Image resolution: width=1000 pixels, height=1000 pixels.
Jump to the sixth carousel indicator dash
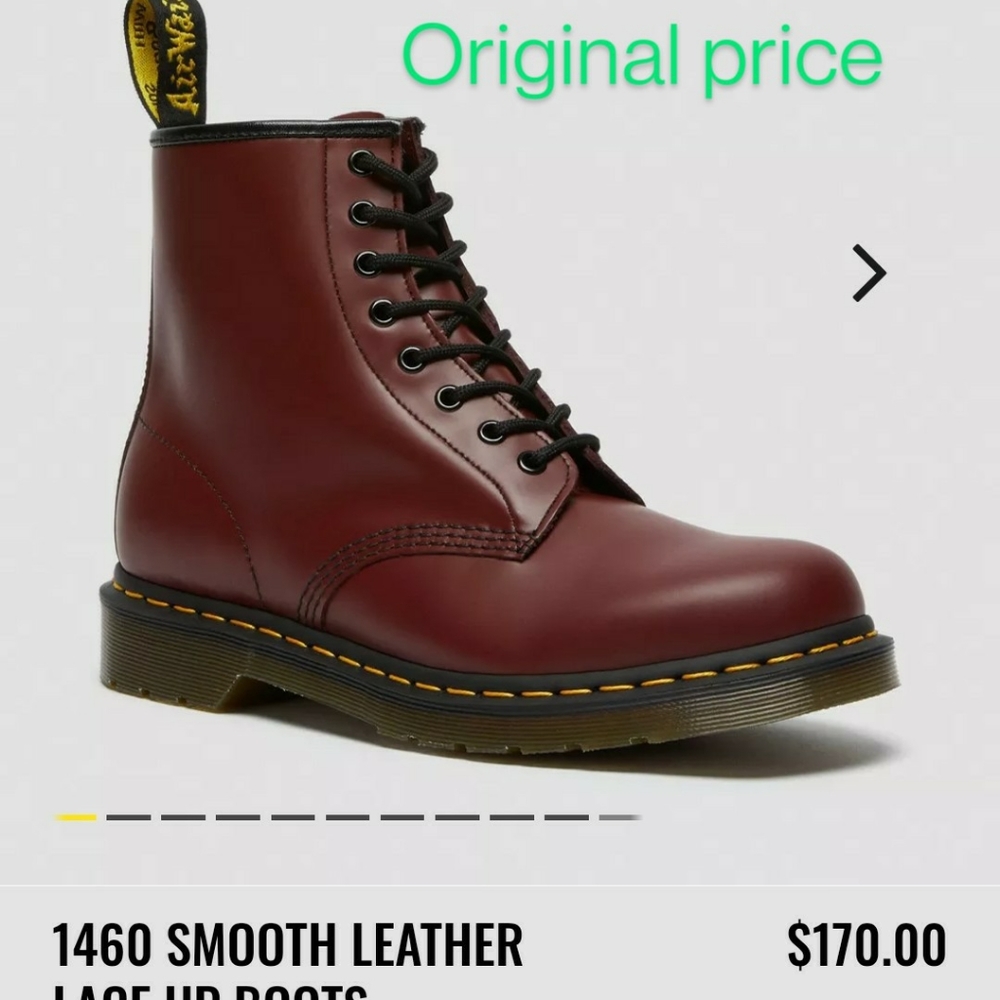click(348, 817)
